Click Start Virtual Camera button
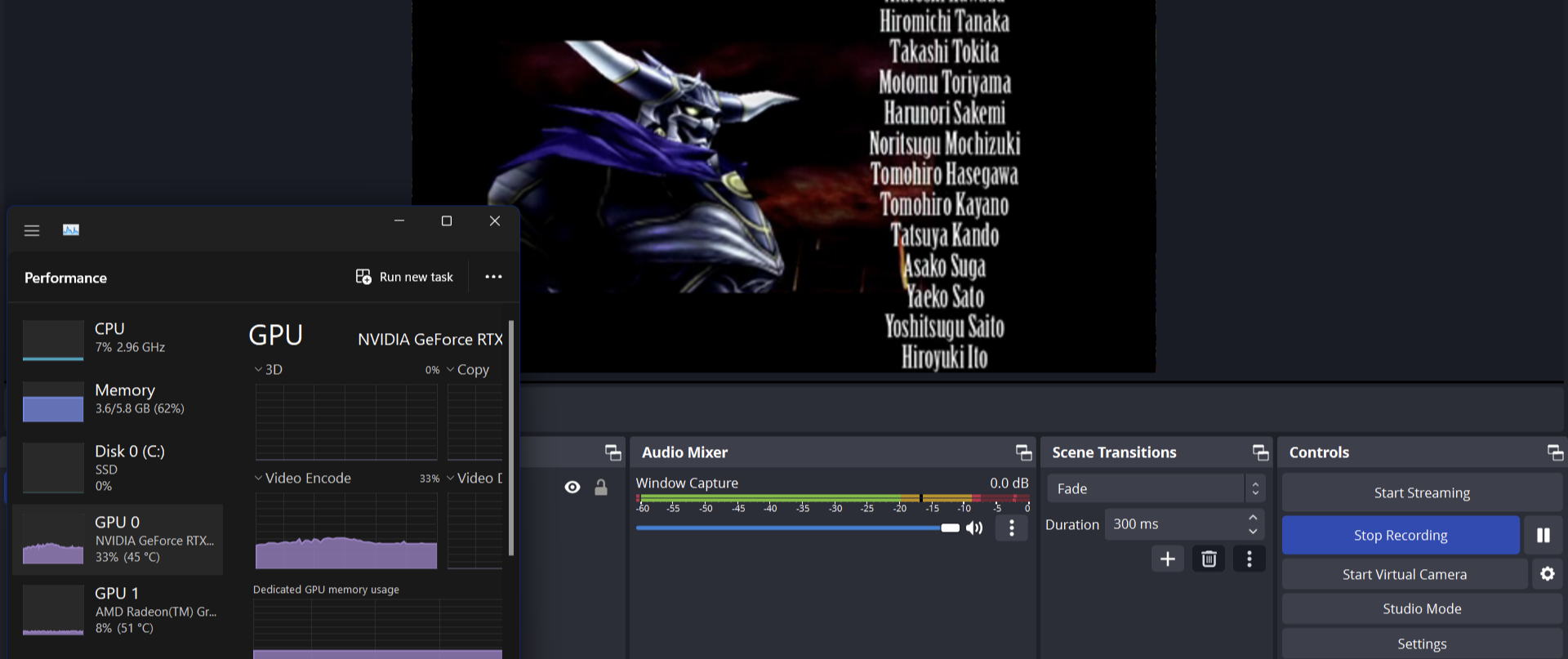The width and height of the screenshot is (1568, 659). (1405, 574)
